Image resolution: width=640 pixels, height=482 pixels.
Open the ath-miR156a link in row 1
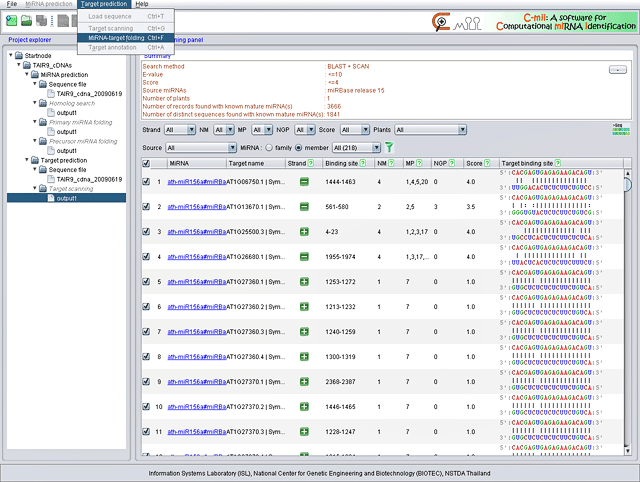coord(197,182)
